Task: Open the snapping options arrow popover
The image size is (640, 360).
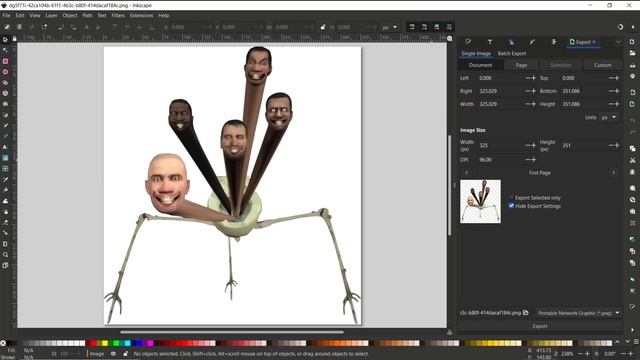Action: click(633, 27)
